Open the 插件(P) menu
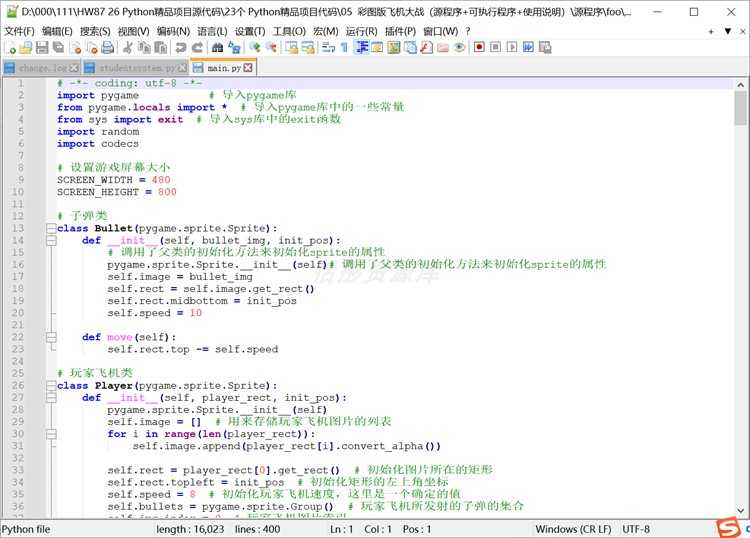Viewport: 750px width, 538px height. pos(400,32)
